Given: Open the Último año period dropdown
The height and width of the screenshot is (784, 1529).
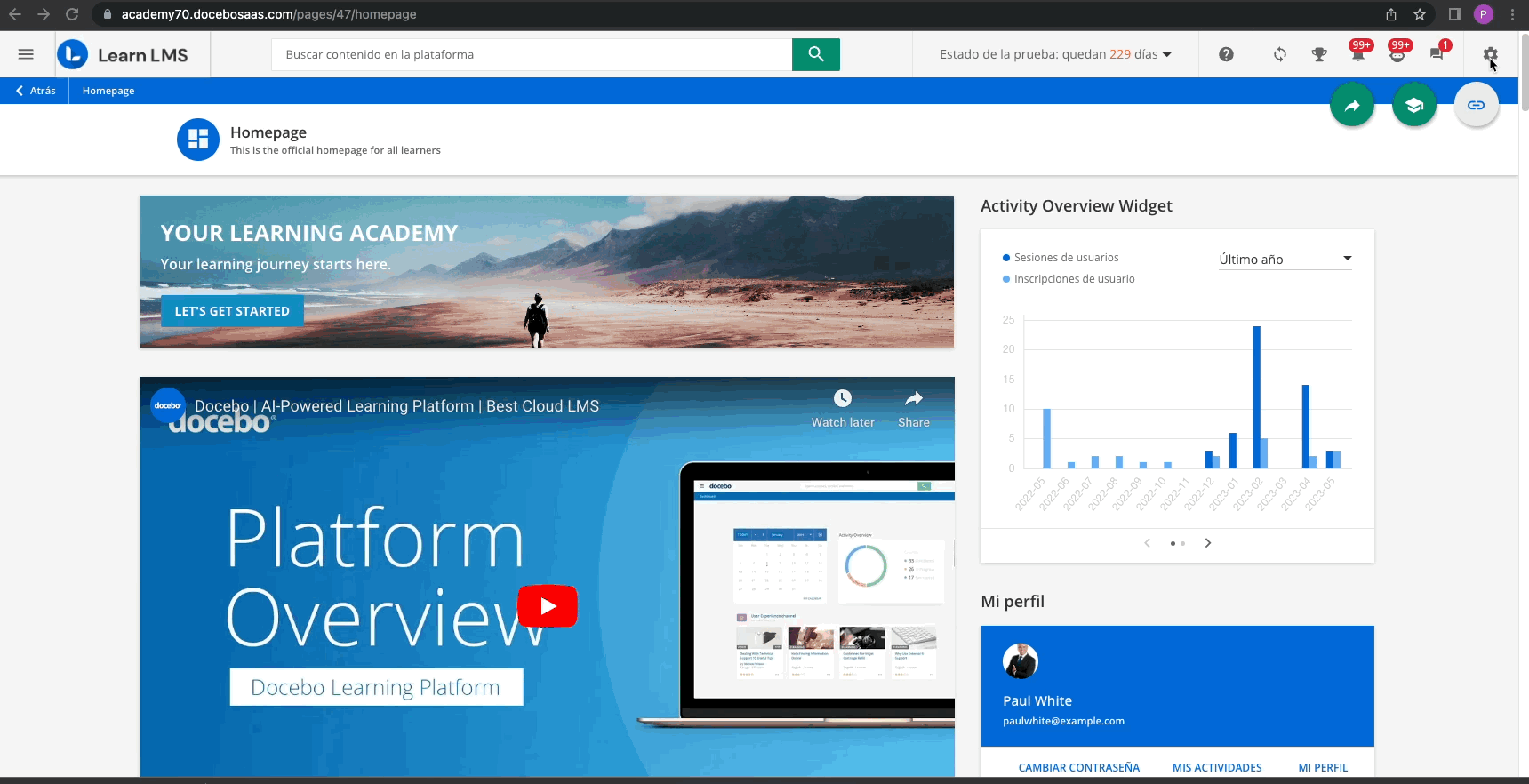Looking at the screenshot, I should (1285, 260).
